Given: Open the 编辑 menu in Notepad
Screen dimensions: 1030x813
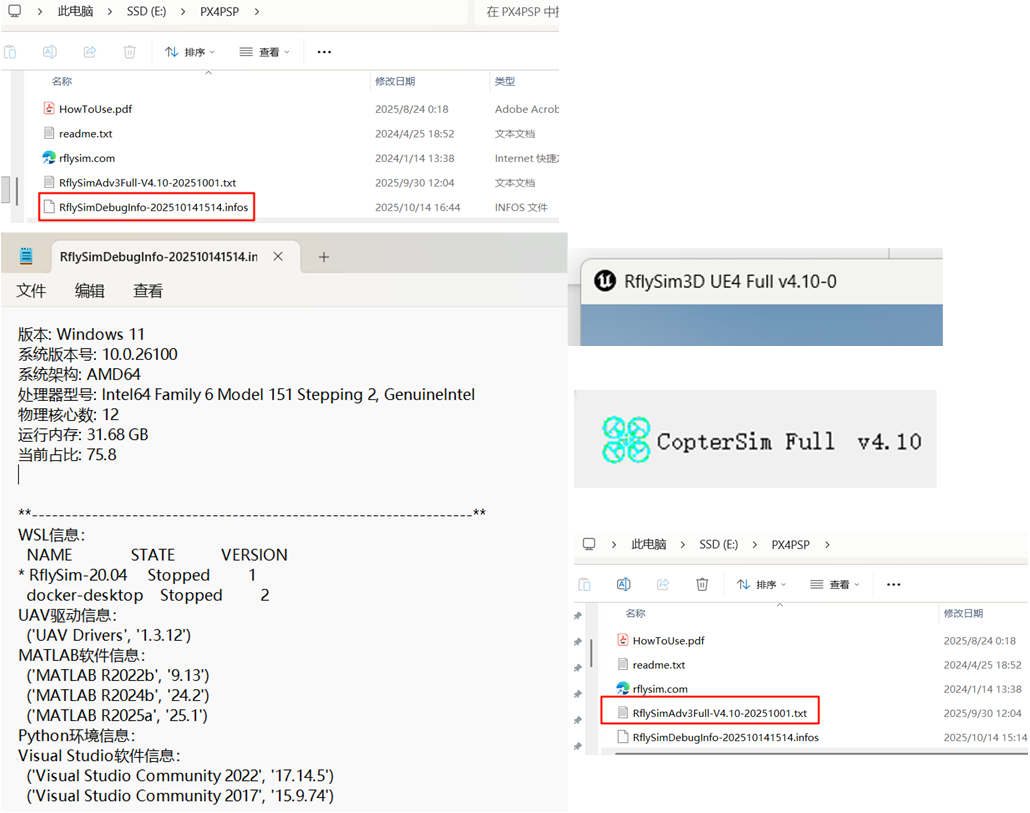Looking at the screenshot, I should click(90, 290).
